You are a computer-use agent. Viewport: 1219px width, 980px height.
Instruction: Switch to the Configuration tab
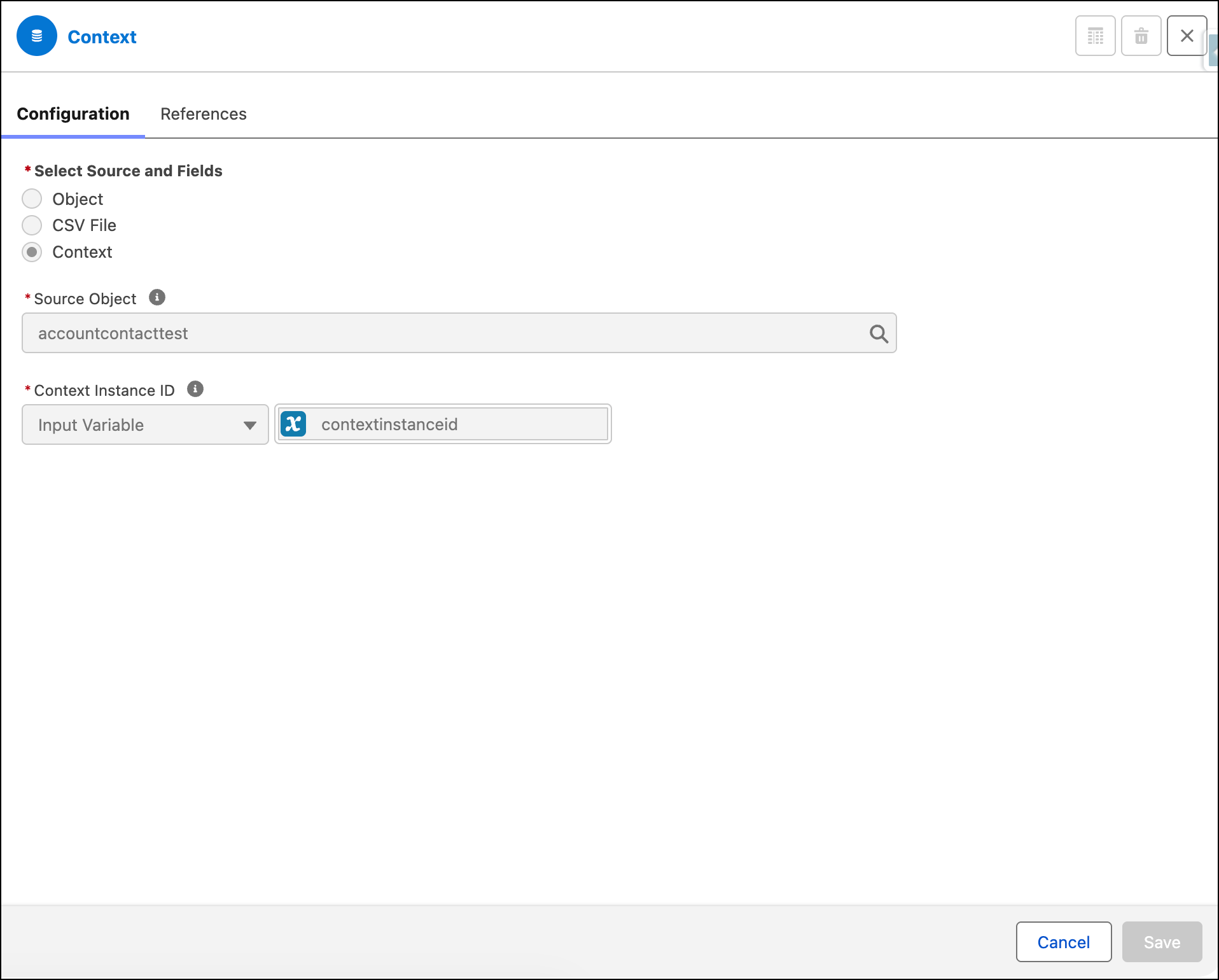point(73,114)
